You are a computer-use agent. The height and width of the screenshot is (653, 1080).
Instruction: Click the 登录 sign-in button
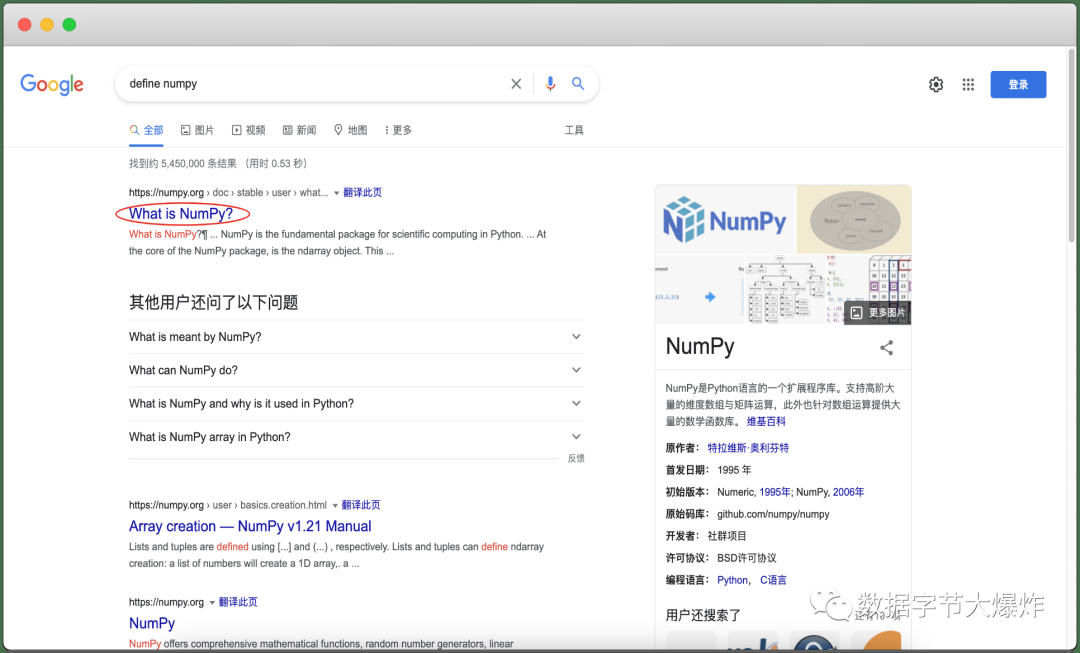tap(1018, 84)
